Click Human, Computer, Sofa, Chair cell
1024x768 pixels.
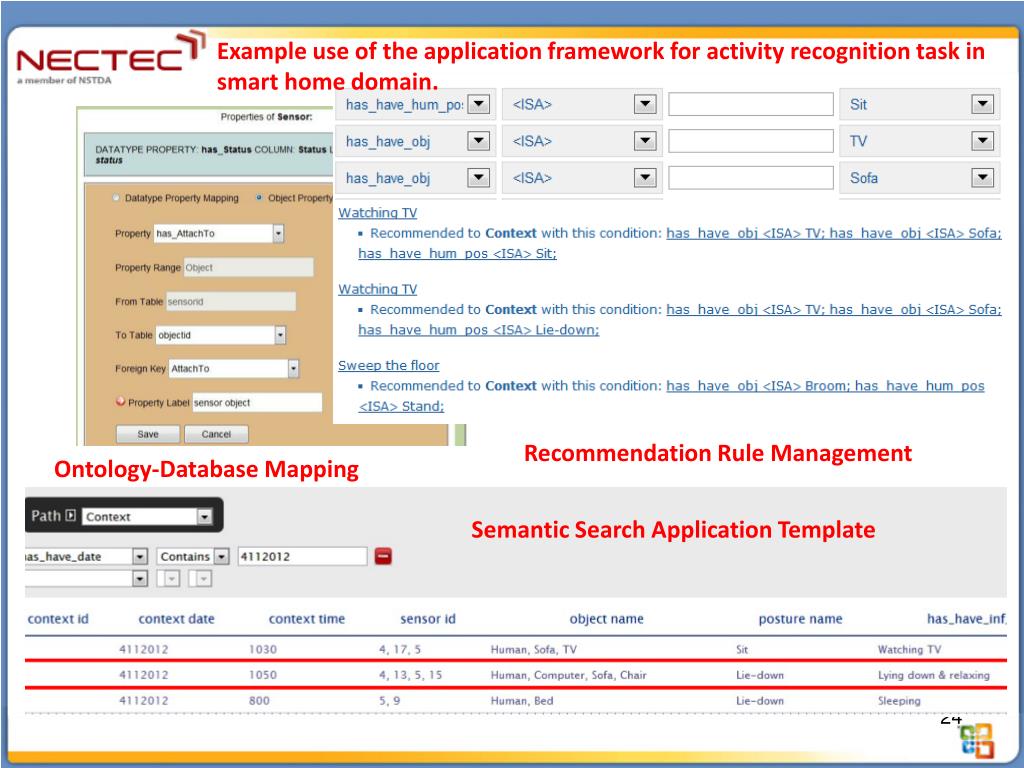pos(569,675)
